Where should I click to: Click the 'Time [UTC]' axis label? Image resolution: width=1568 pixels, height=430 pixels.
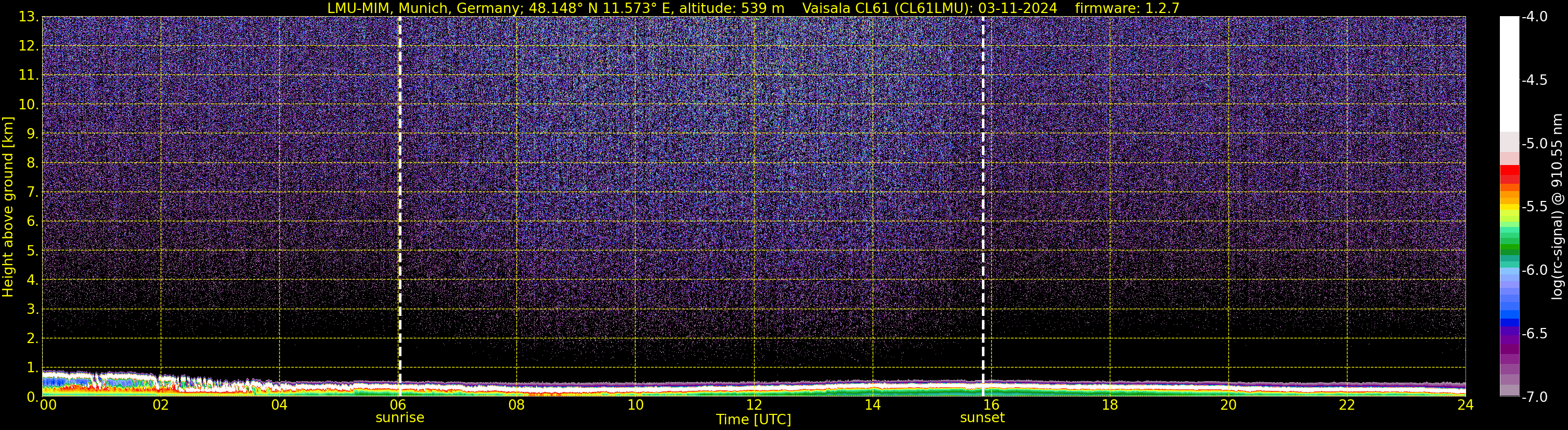click(753, 420)
